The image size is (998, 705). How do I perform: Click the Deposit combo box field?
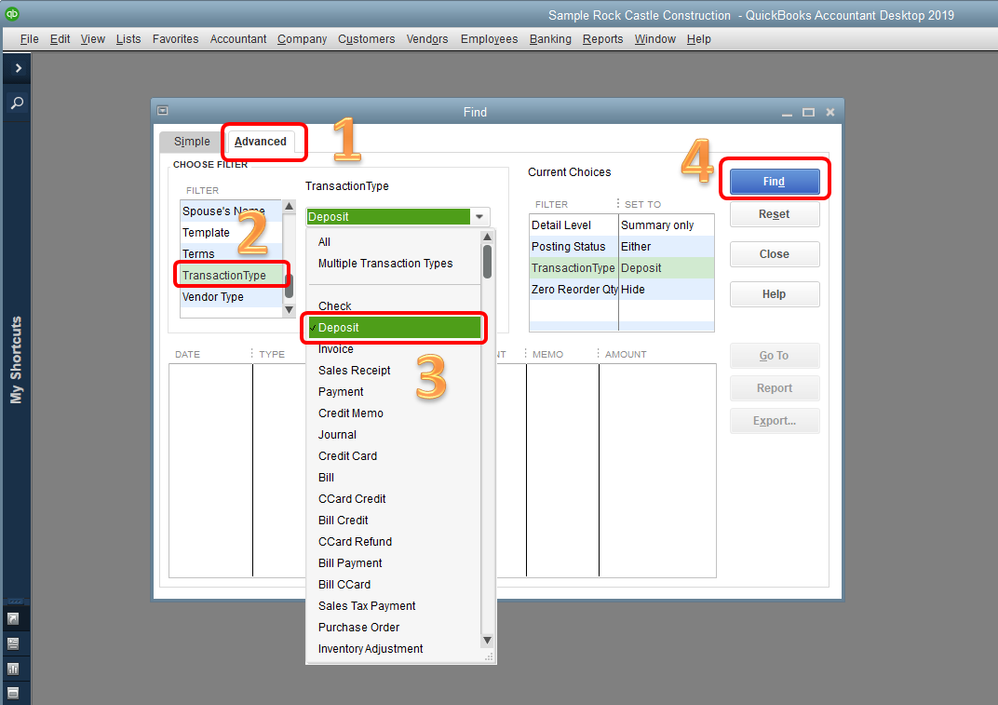point(388,217)
